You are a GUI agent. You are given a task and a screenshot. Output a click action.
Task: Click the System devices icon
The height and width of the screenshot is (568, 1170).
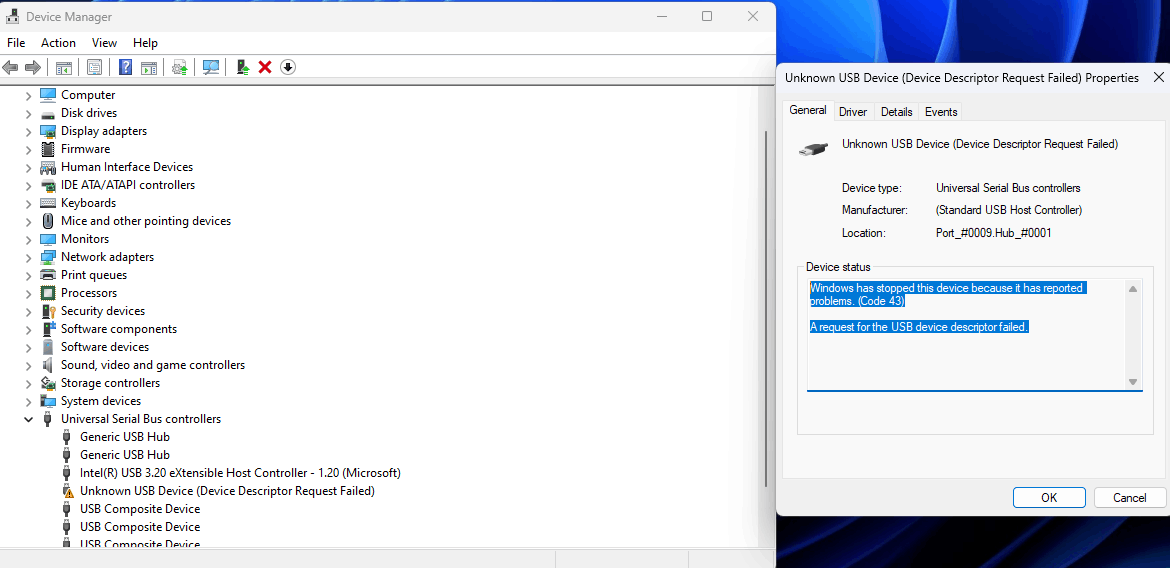48,401
